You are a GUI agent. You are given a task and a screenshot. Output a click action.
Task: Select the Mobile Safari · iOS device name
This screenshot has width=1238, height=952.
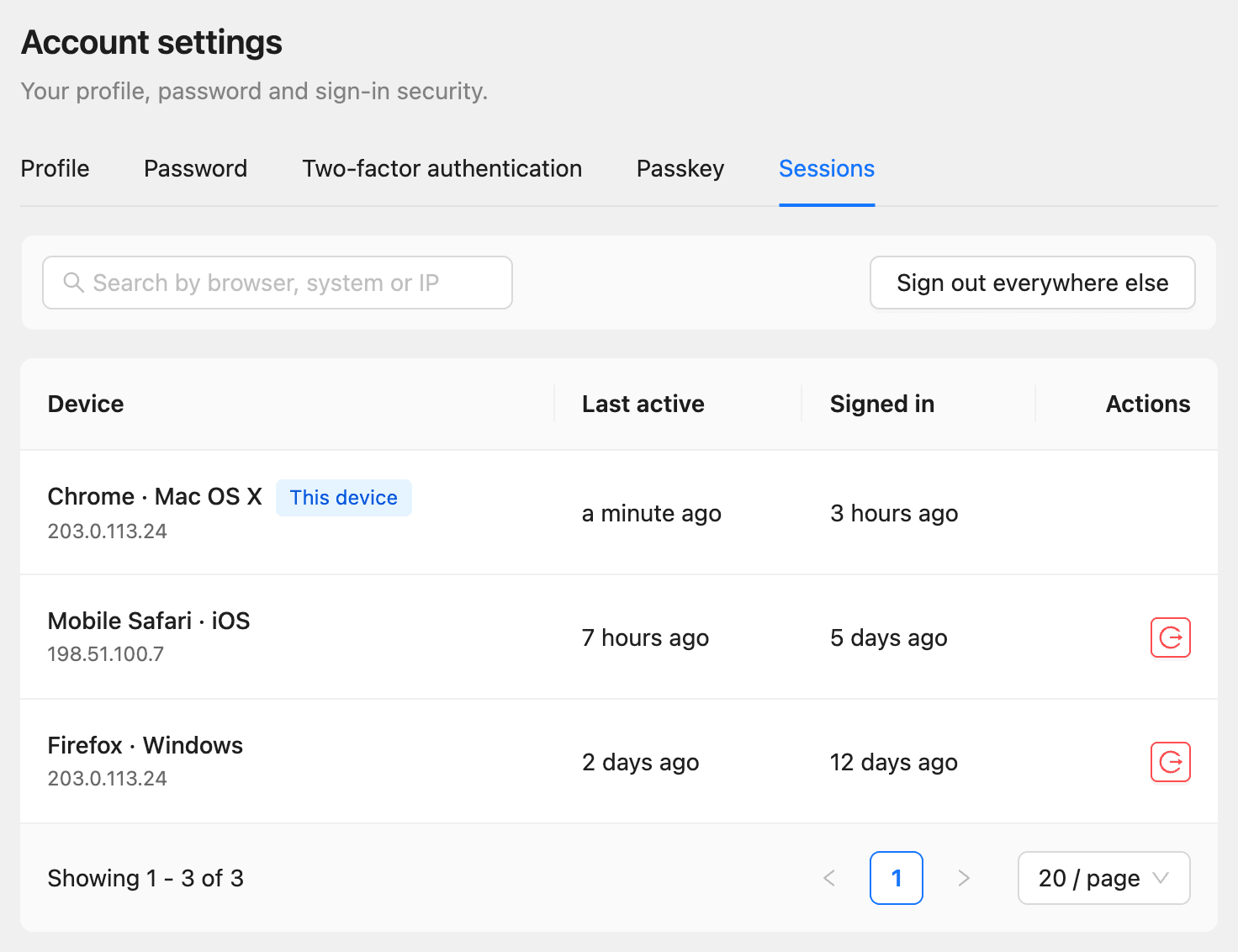(x=149, y=621)
